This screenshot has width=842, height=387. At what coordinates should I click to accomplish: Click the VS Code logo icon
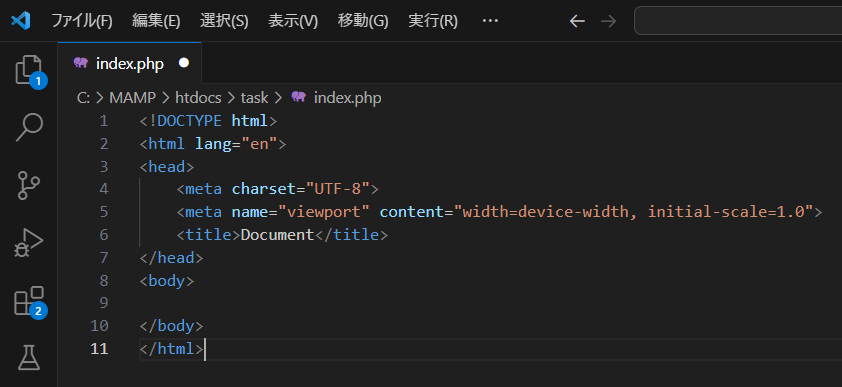click(20, 21)
